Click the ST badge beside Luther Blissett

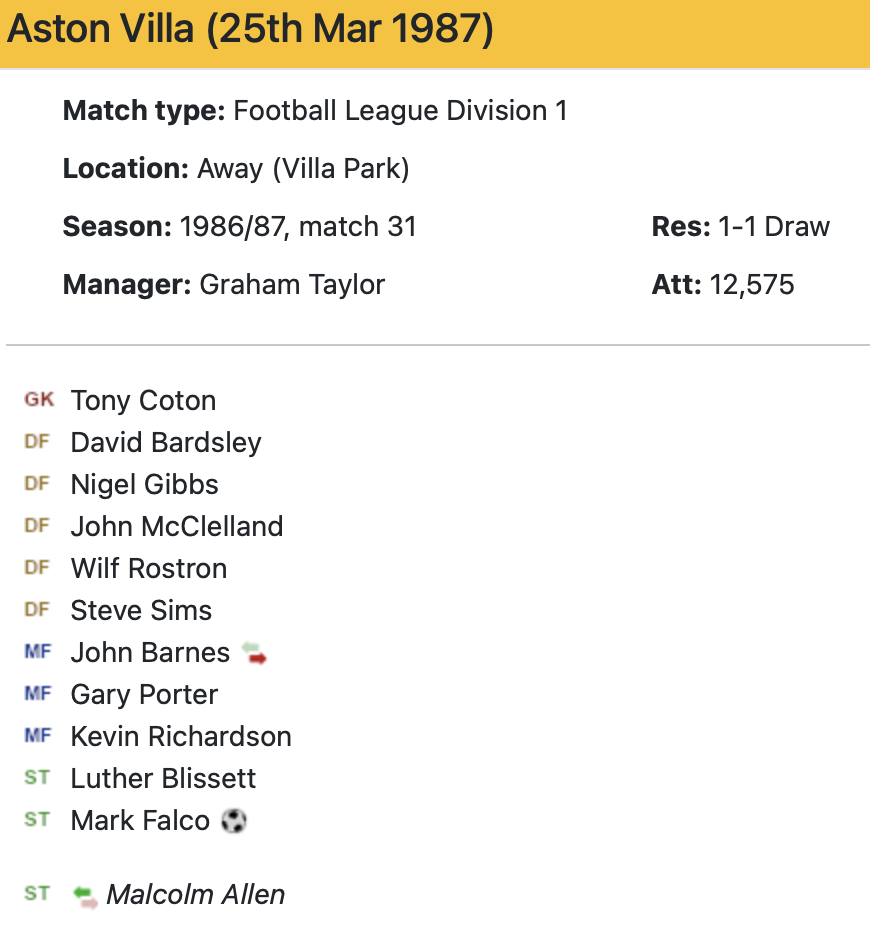37,778
